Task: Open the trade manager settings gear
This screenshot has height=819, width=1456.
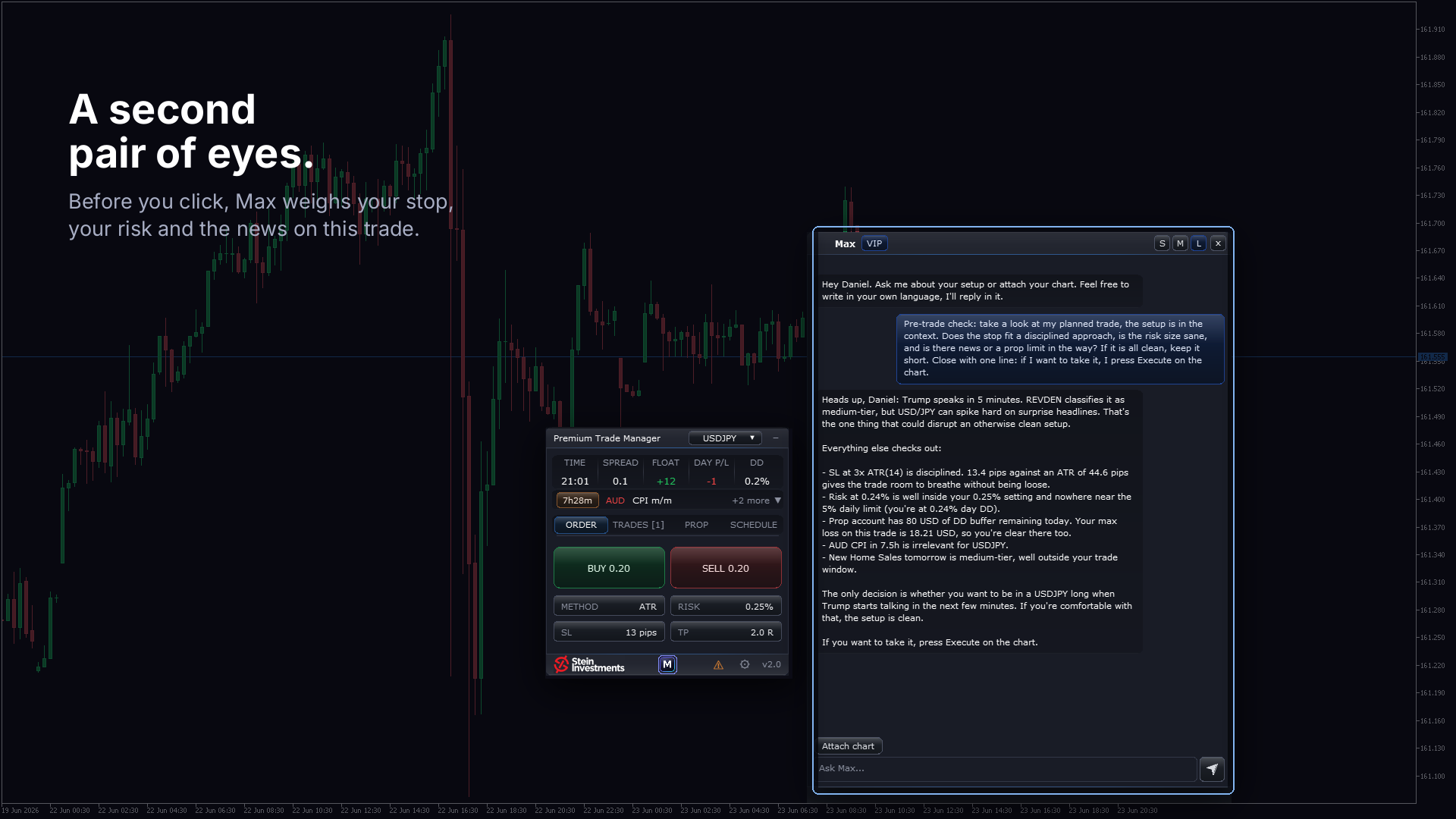Action: click(x=745, y=664)
